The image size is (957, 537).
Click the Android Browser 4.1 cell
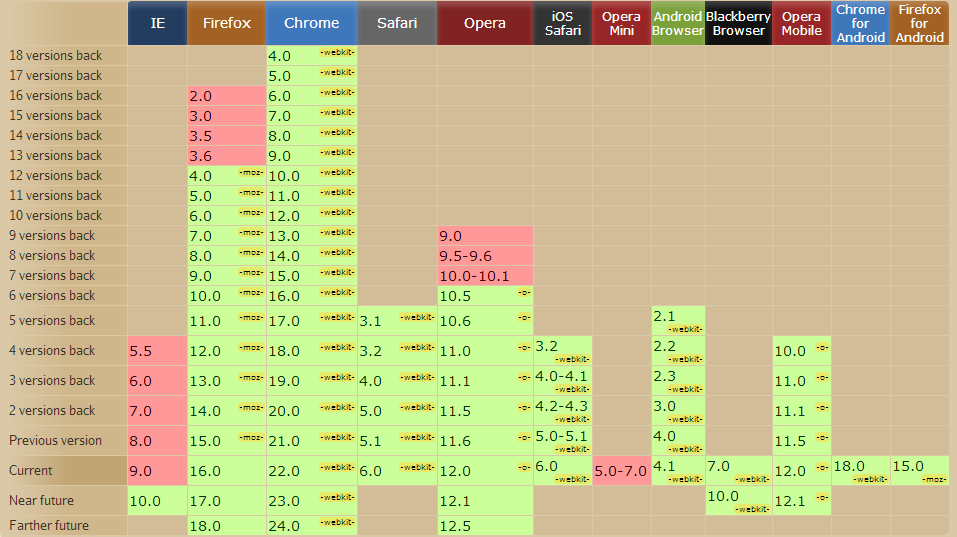tap(677, 470)
